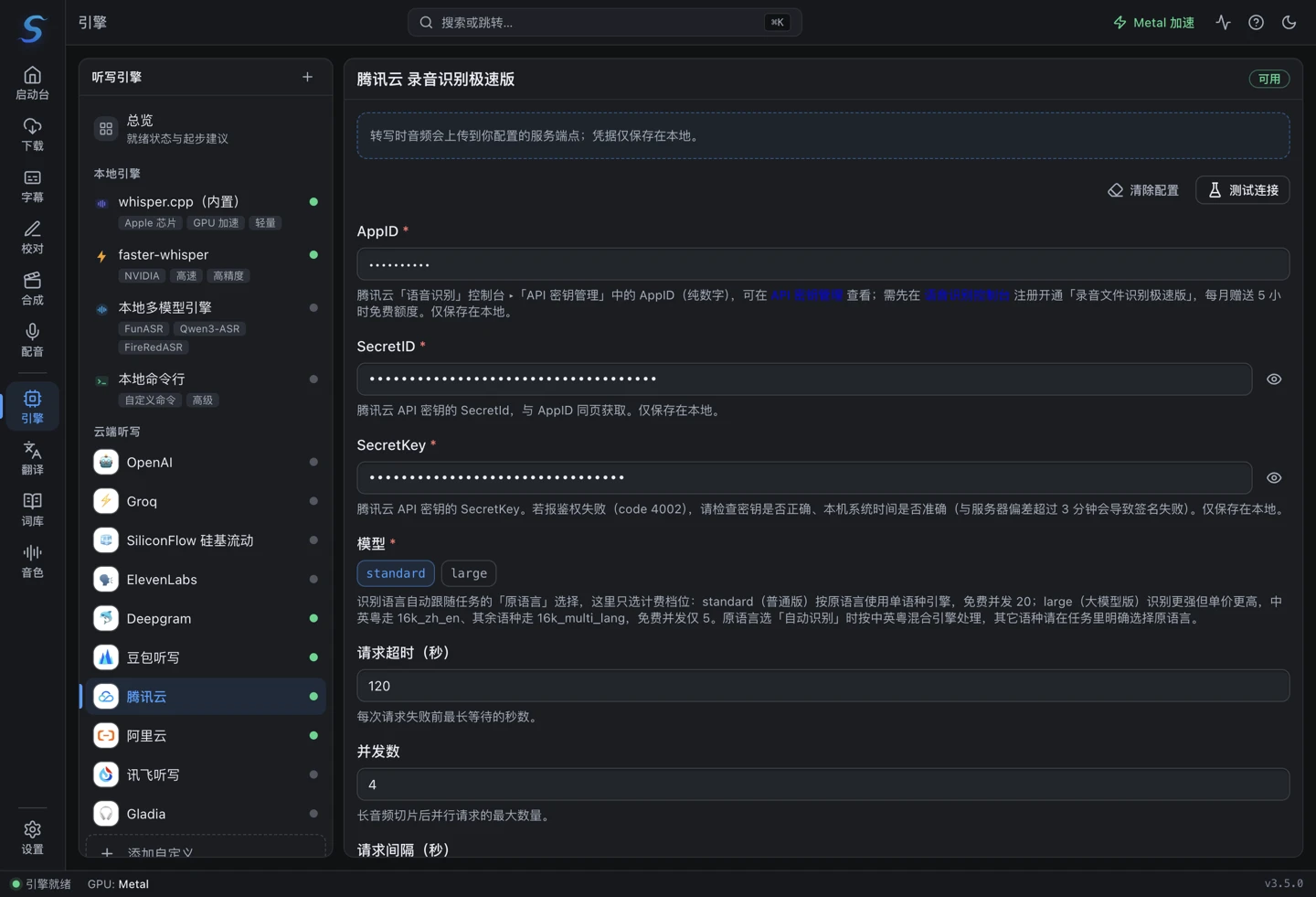Click the 云端听写 section label
Viewport: 1316px width, 897px height.
[x=117, y=432]
